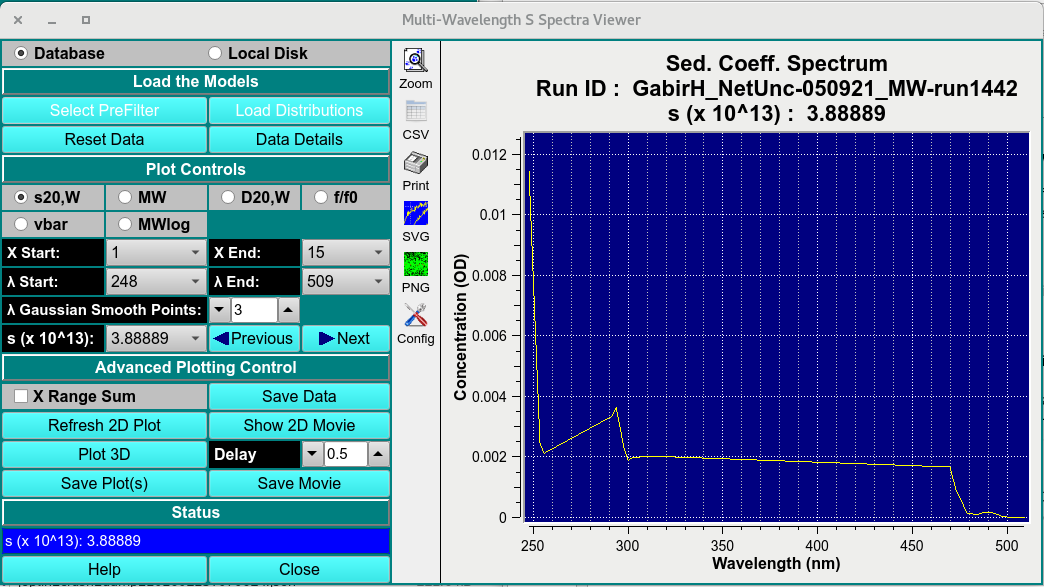Advance to the Next s value
1044x587 pixels.
345,338
